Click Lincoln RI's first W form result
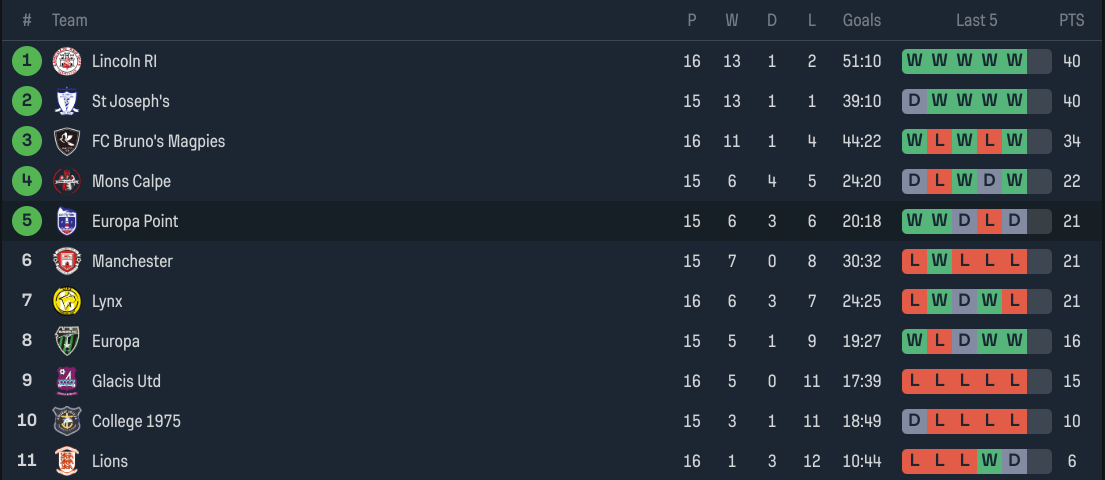Image resolution: width=1105 pixels, height=480 pixels. tap(914, 61)
